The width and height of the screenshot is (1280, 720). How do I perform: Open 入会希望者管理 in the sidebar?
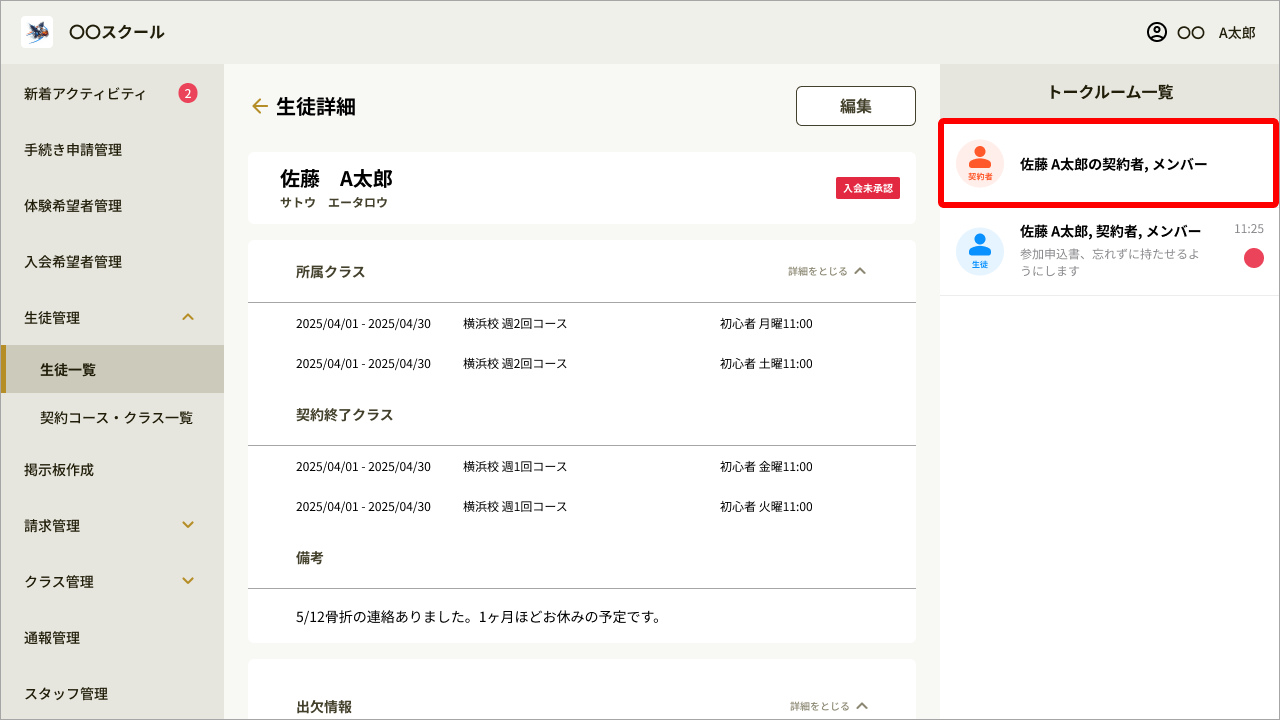click(x=112, y=262)
